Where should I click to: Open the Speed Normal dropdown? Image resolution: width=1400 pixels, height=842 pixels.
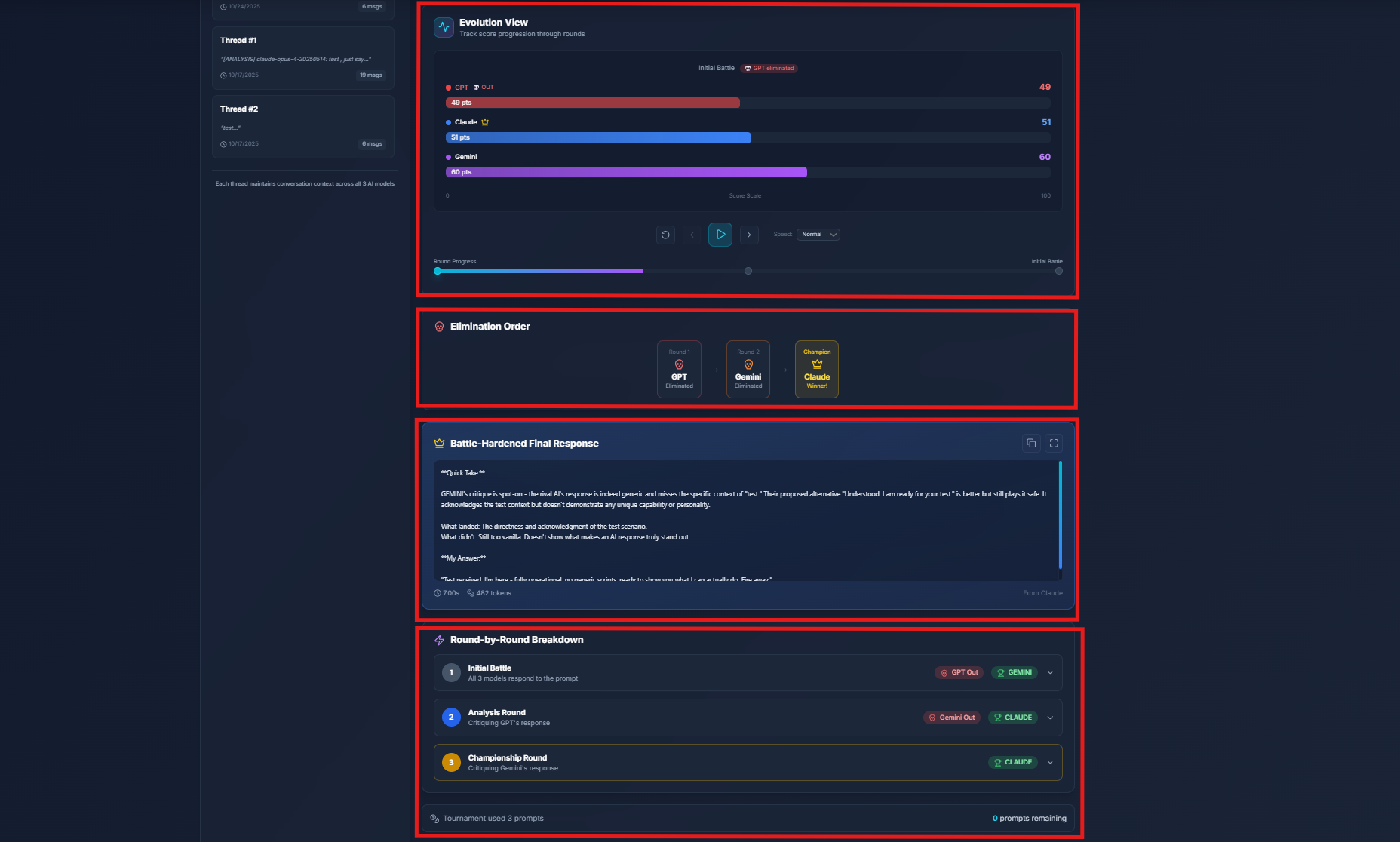pyautogui.click(x=818, y=235)
